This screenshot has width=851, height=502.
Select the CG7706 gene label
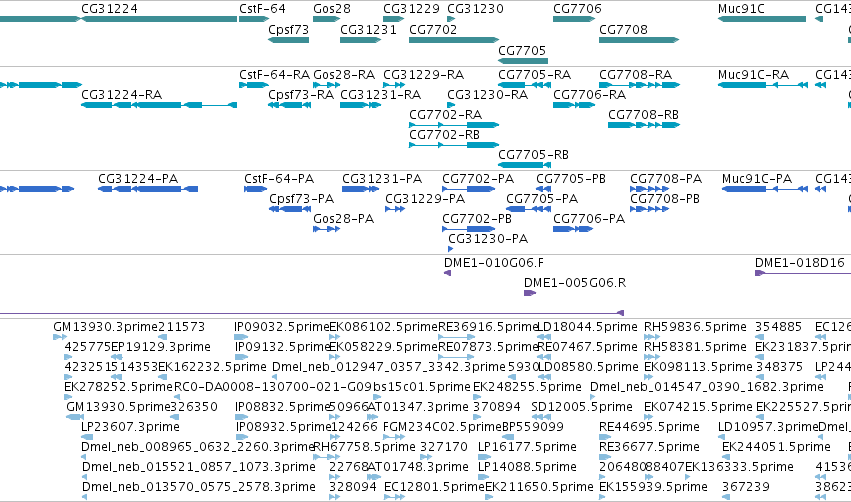coord(577,9)
